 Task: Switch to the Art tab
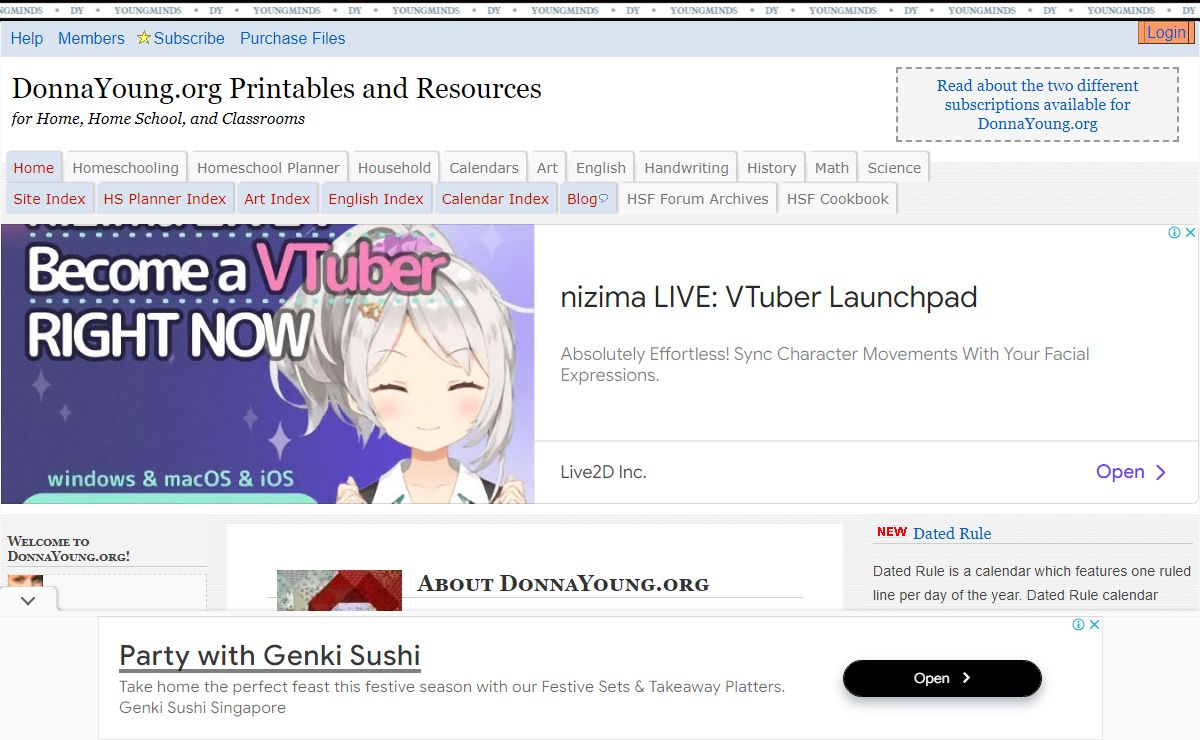click(x=547, y=168)
